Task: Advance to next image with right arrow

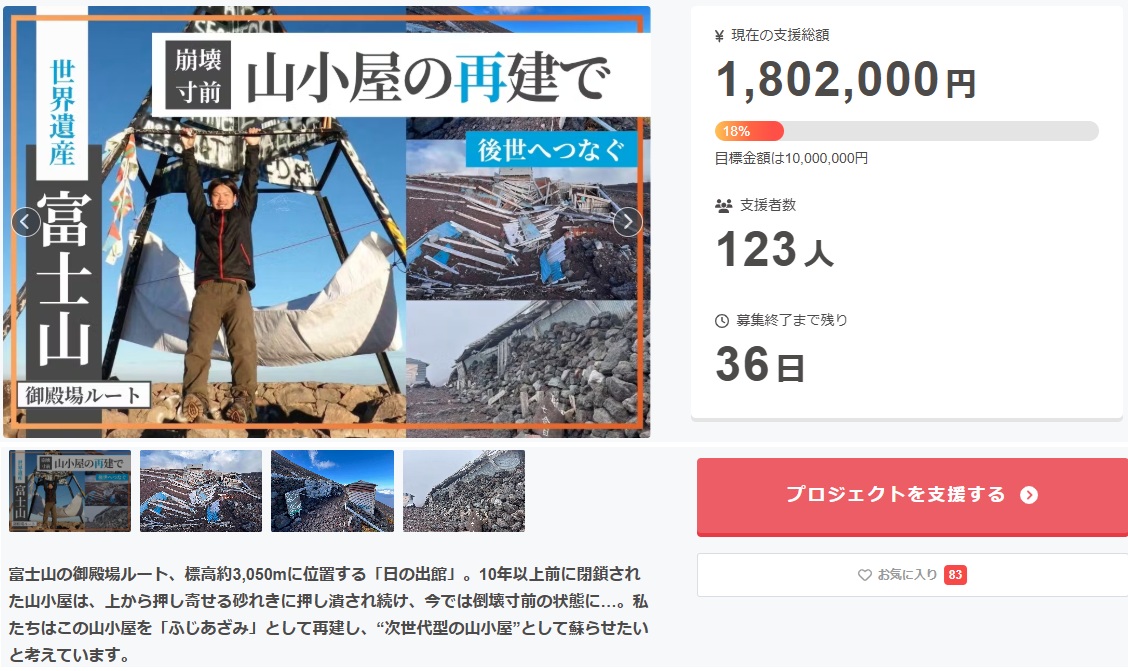Action: pos(627,222)
